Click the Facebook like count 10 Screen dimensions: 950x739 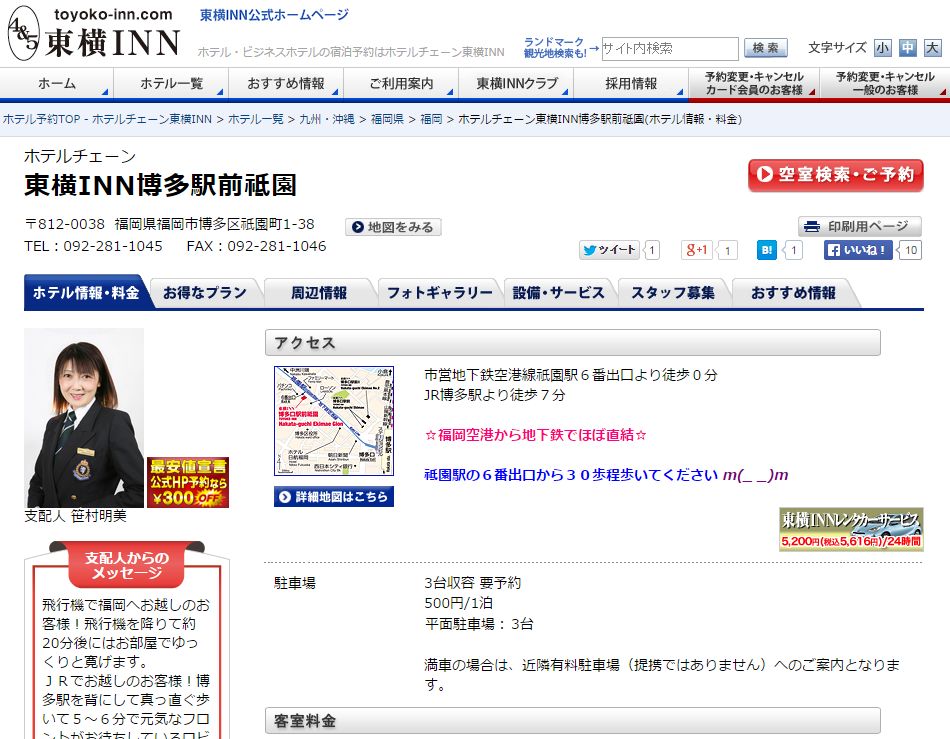[911, 250]
